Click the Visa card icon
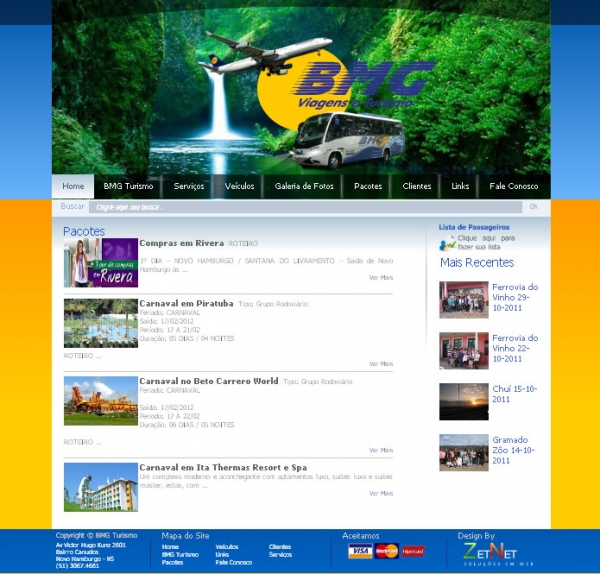 click(x=360, y=551)
